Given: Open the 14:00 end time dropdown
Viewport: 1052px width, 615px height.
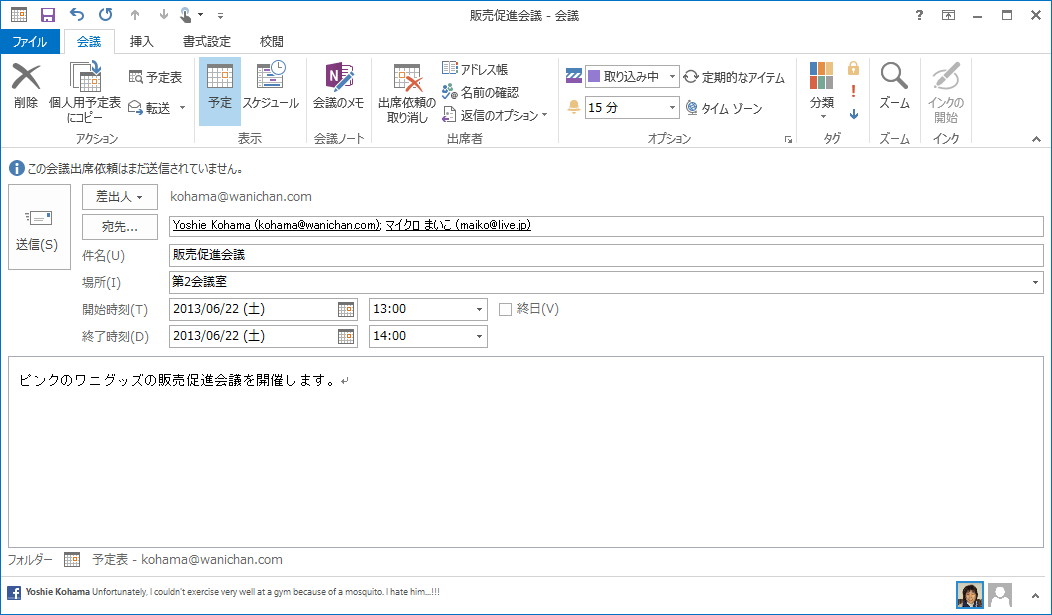Looking at the screenshot, I should coord(479,336).
